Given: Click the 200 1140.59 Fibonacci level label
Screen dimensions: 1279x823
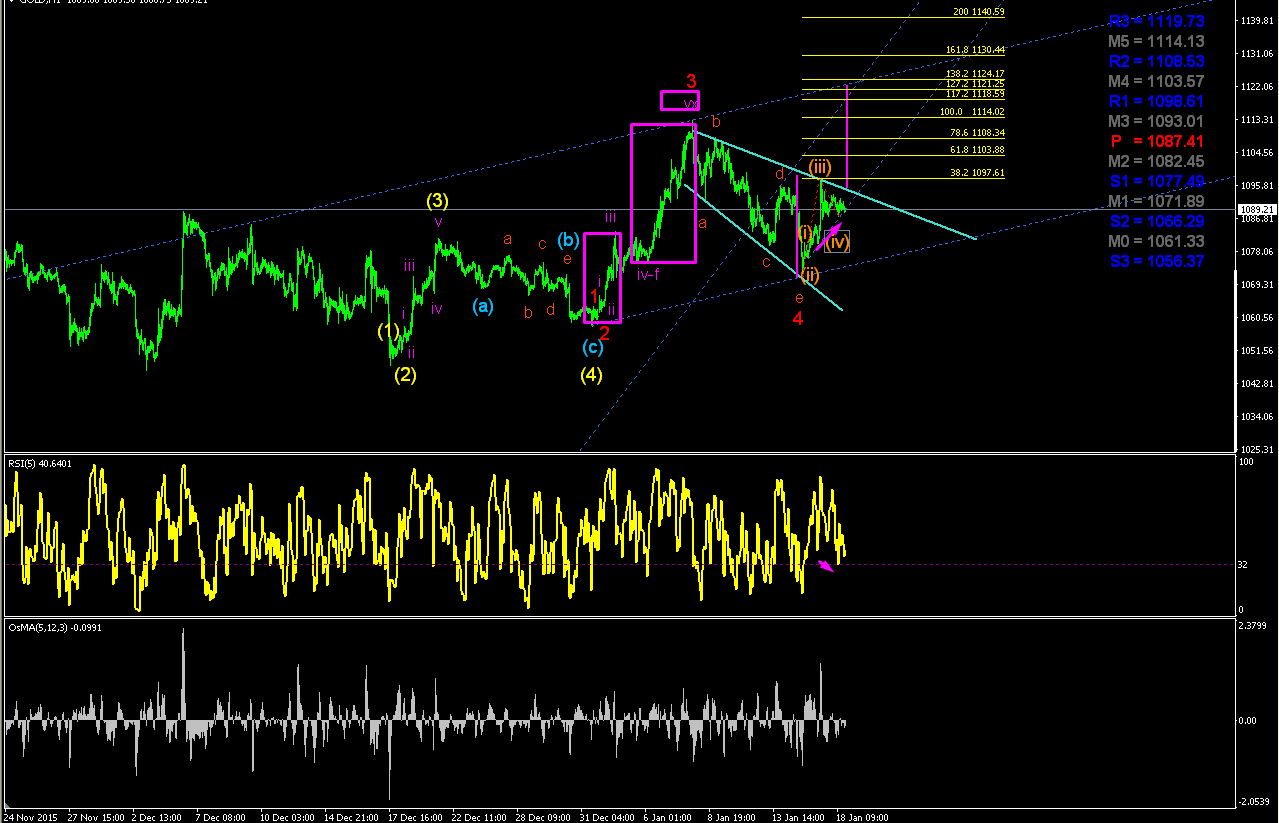Looking at the screenshot, I should click(x=979, y=12).
